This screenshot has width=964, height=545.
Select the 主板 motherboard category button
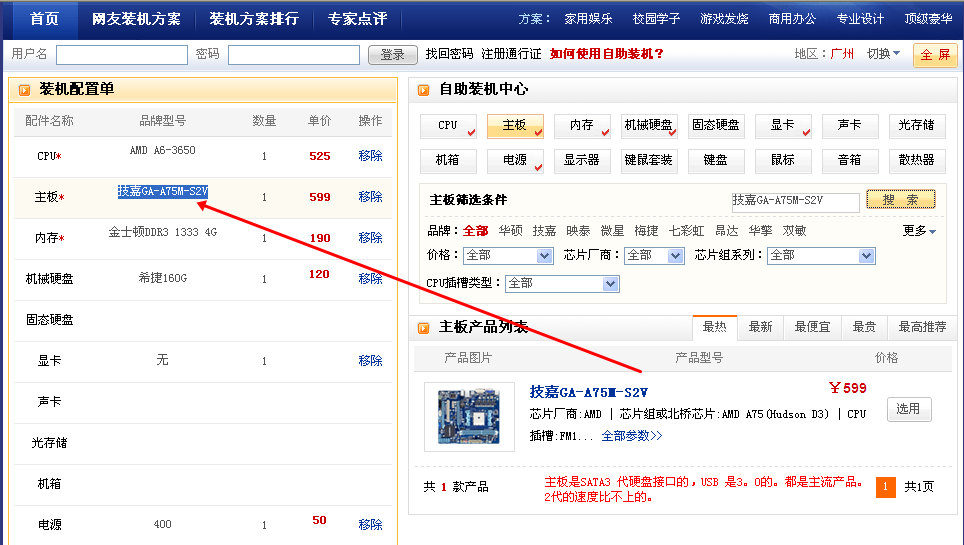(x=515, y=126)
